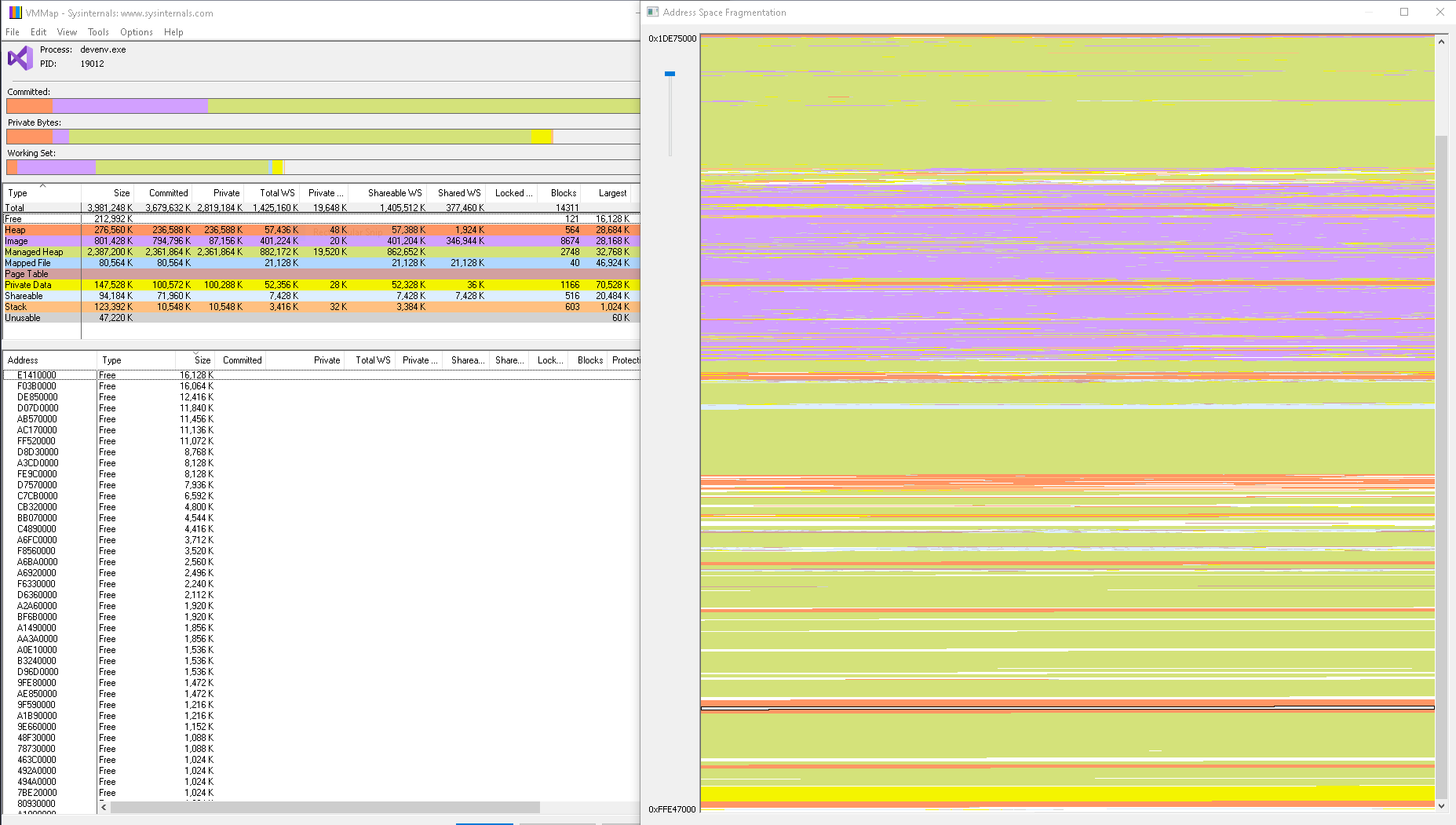This screenshot has height=825, width=1456.
Task: Select the Stack summary row
Action: click(x=322, y=307)
